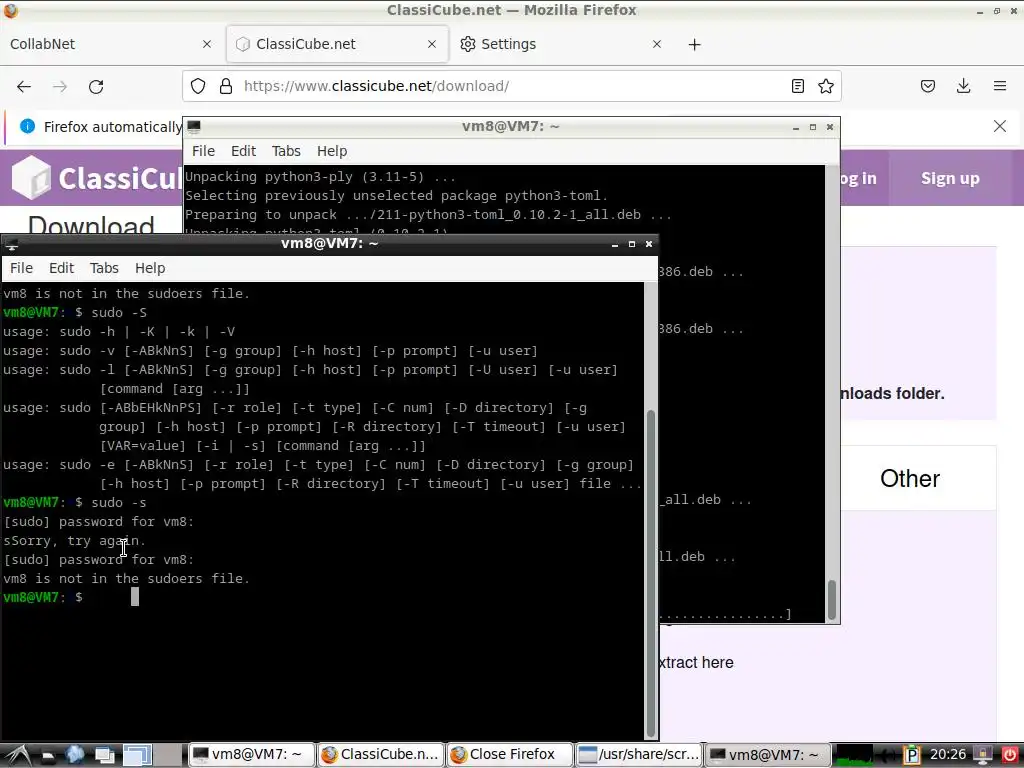Switch to the CollabNet tab
This screenshot has width=1024, height=768.
point(111,44)
